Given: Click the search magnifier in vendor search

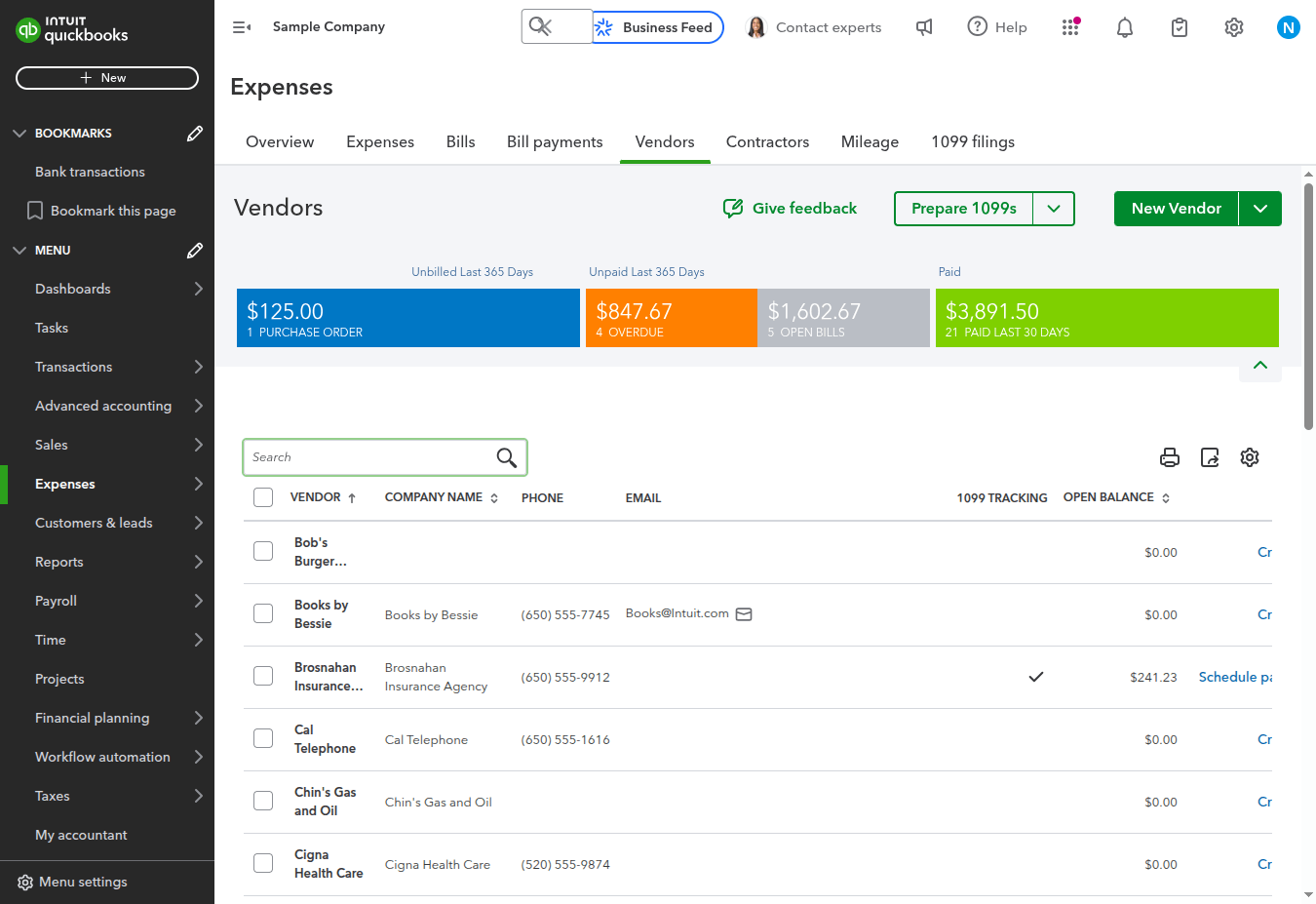Looking at the screenshot, I should click(x=507, y=457).
